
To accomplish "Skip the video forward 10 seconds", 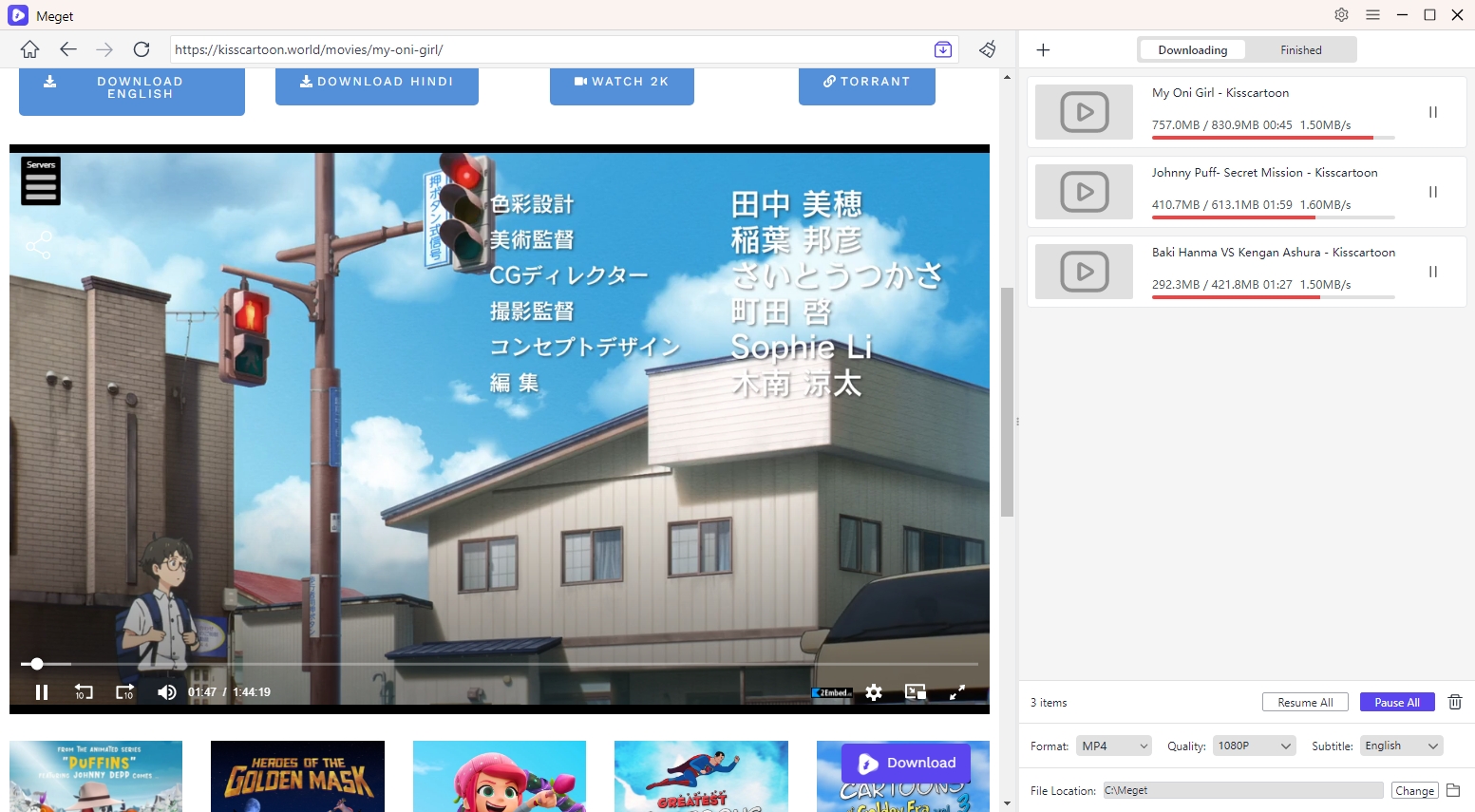I will 125,692.
